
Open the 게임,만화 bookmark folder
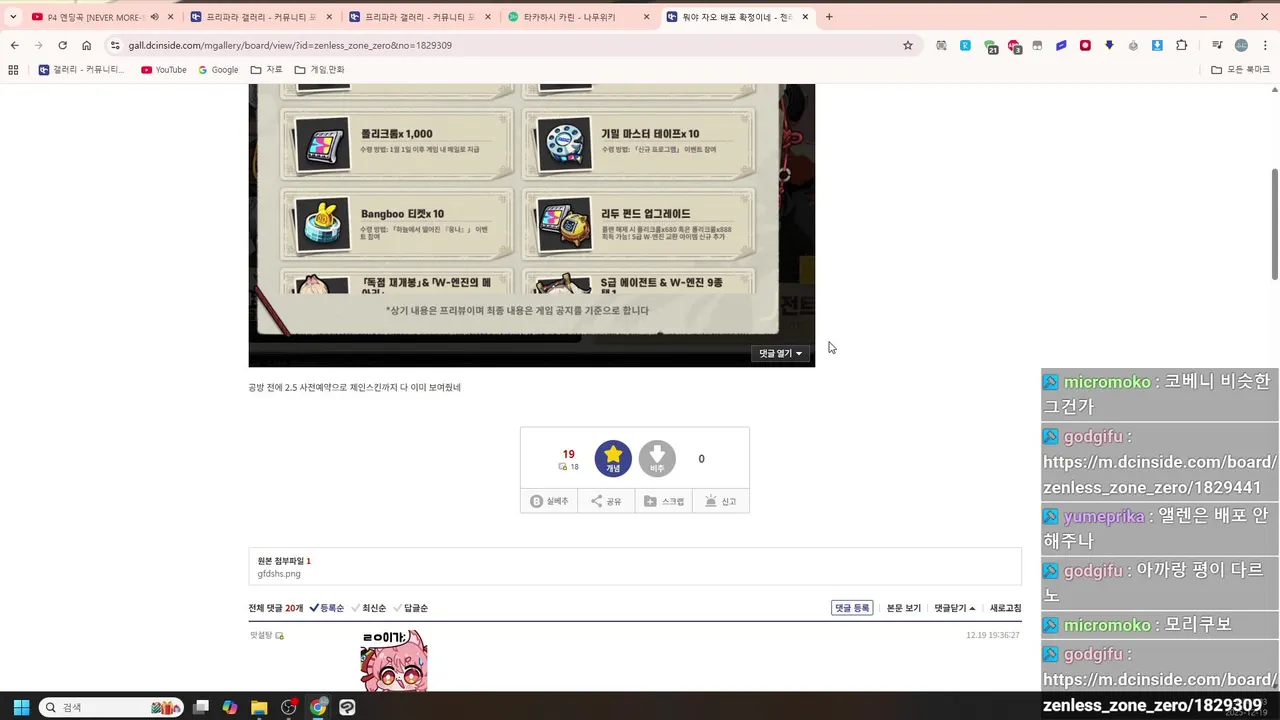click(319, 70)
